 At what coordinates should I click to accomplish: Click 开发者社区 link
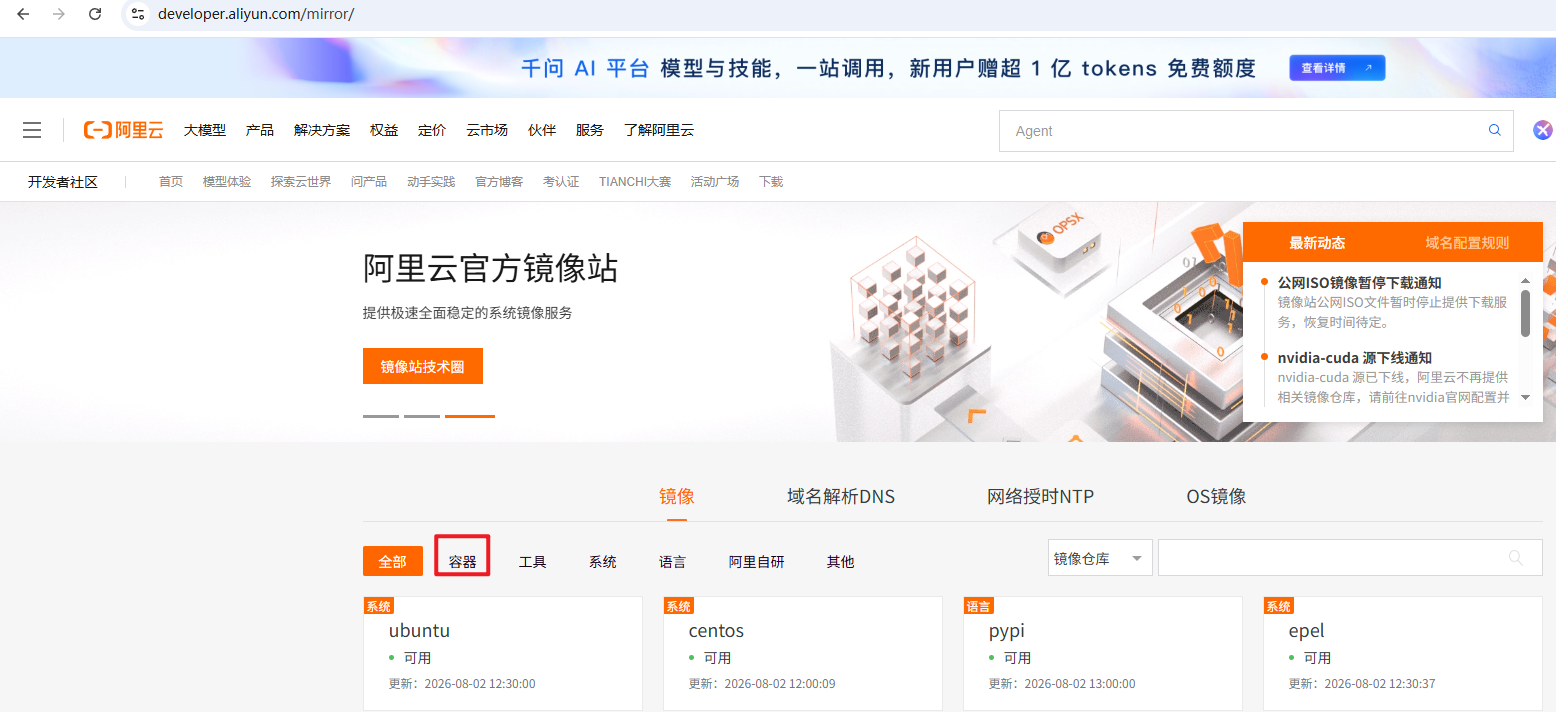point(63,182)
